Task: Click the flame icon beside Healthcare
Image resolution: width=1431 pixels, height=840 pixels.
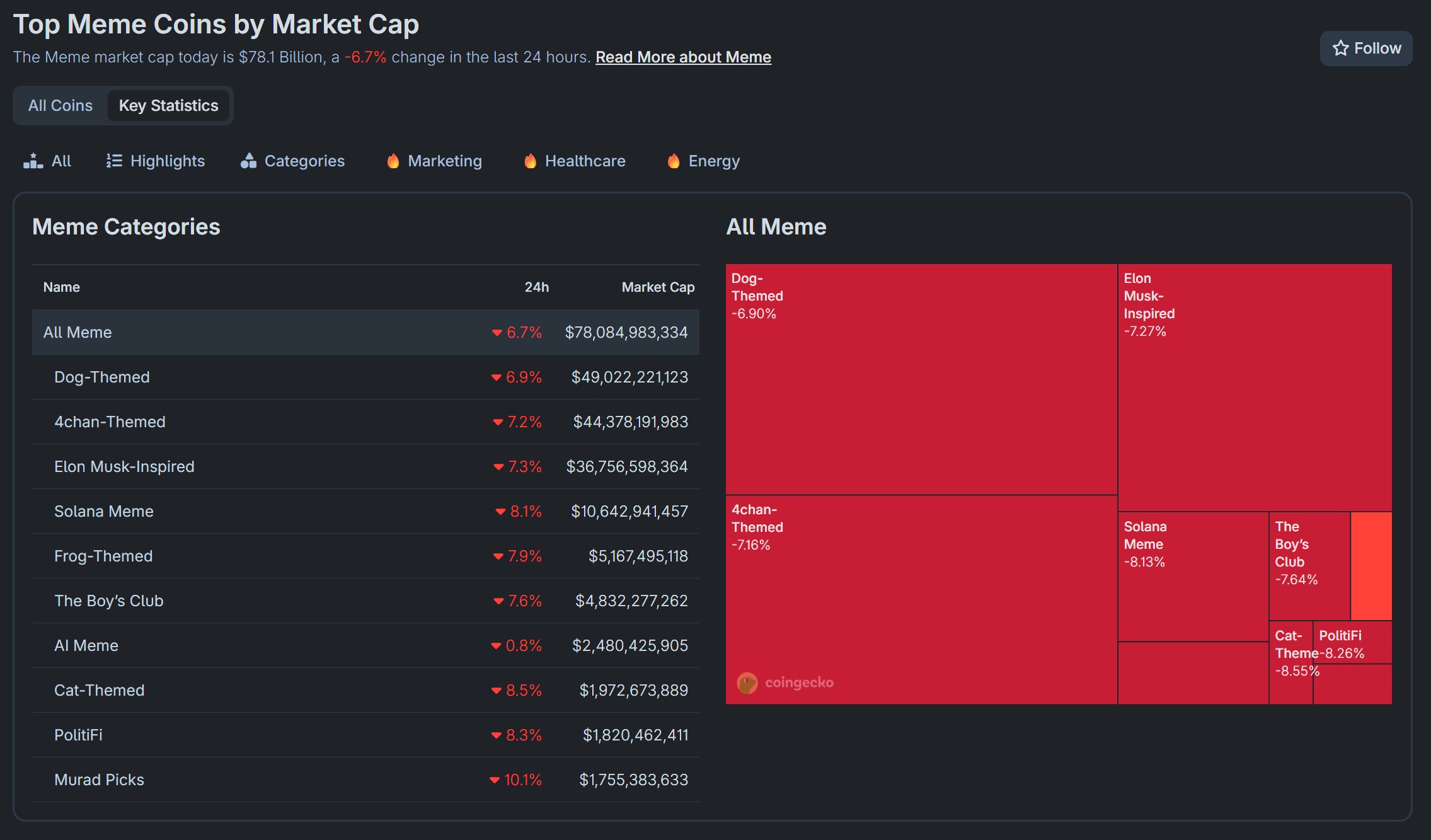Action: (531, 161)
